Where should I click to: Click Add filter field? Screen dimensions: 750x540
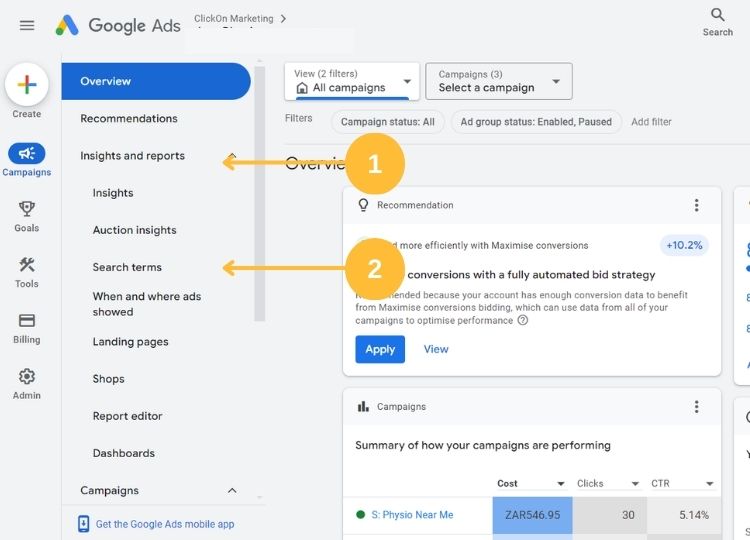[651, 122]
